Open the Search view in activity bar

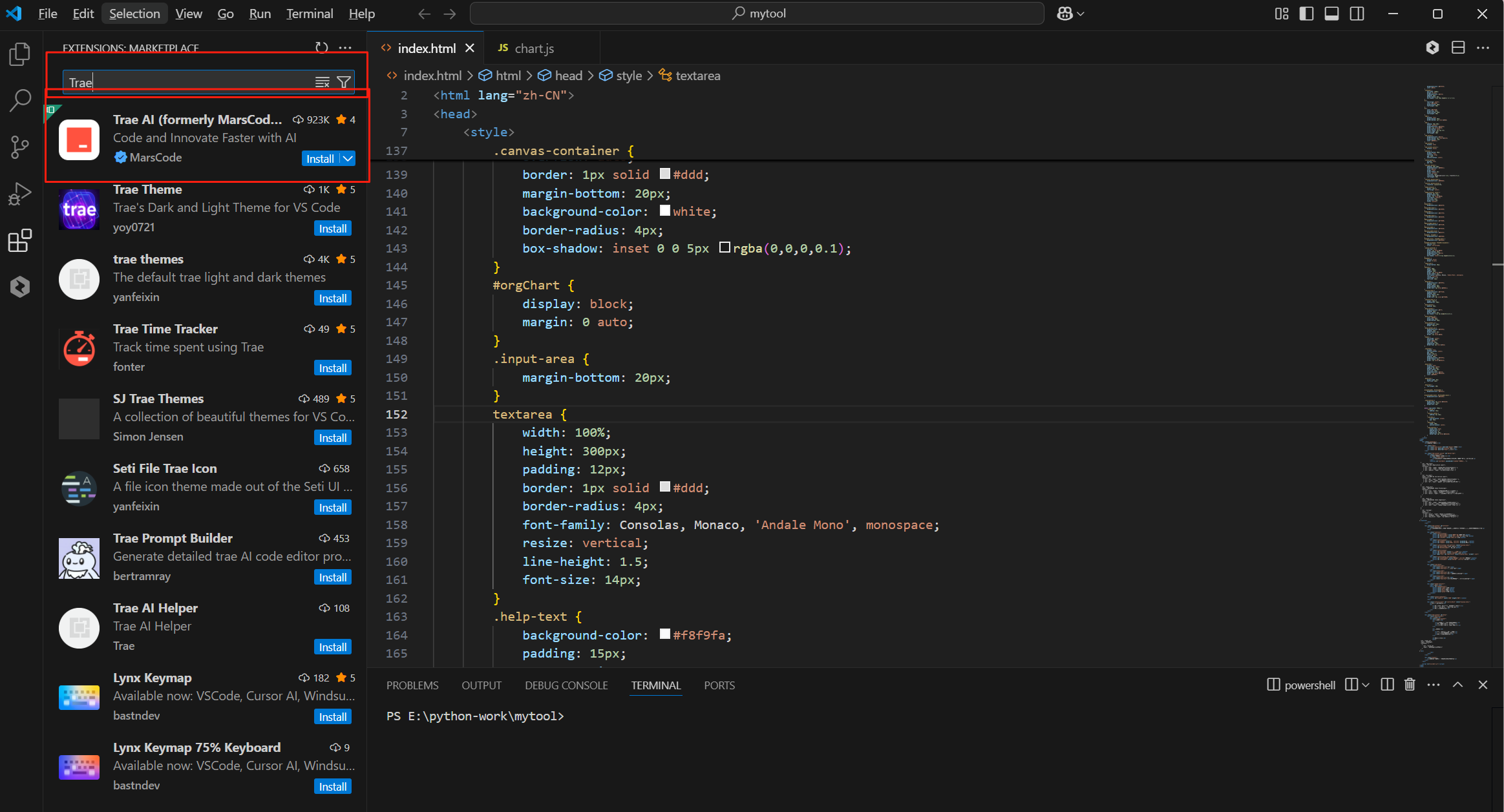(x=20, y=100)
